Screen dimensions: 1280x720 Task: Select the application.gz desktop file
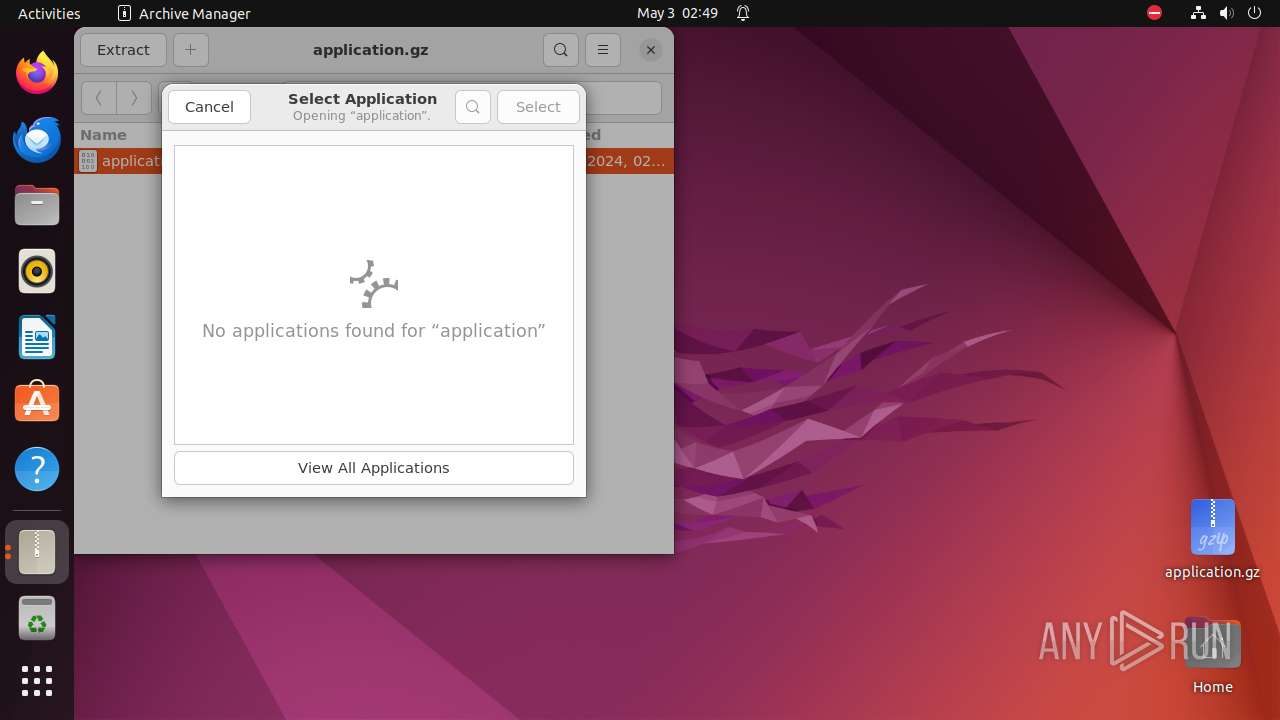click(1212, 539)
